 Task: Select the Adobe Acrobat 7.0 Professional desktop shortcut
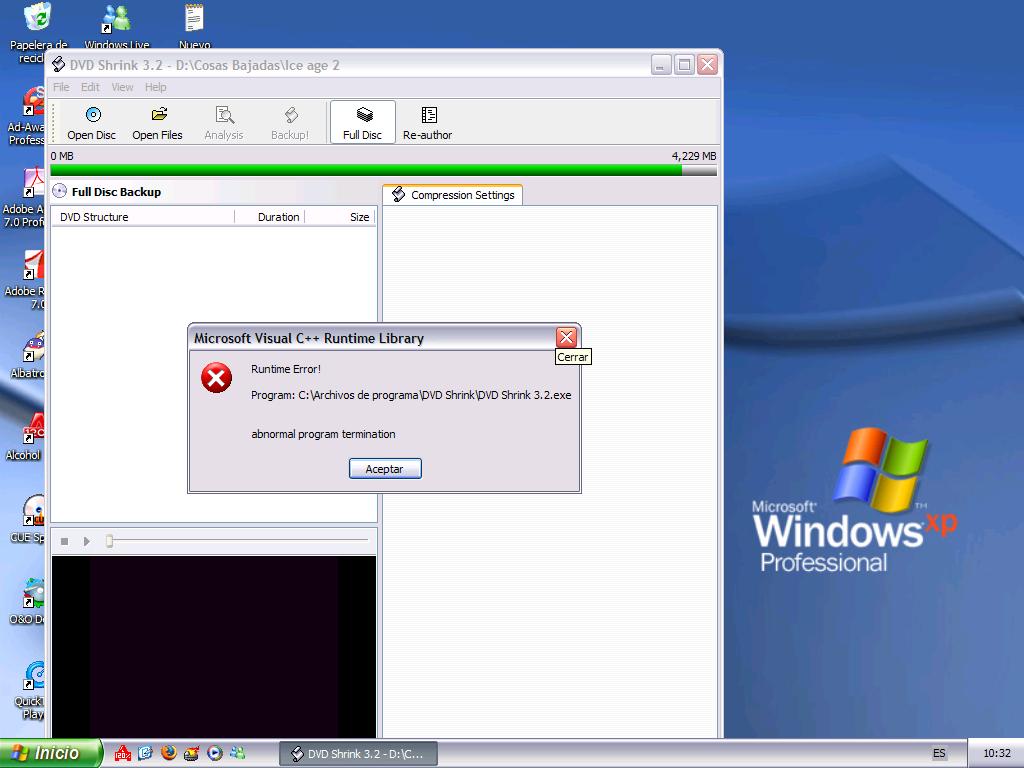coord(24,198)
